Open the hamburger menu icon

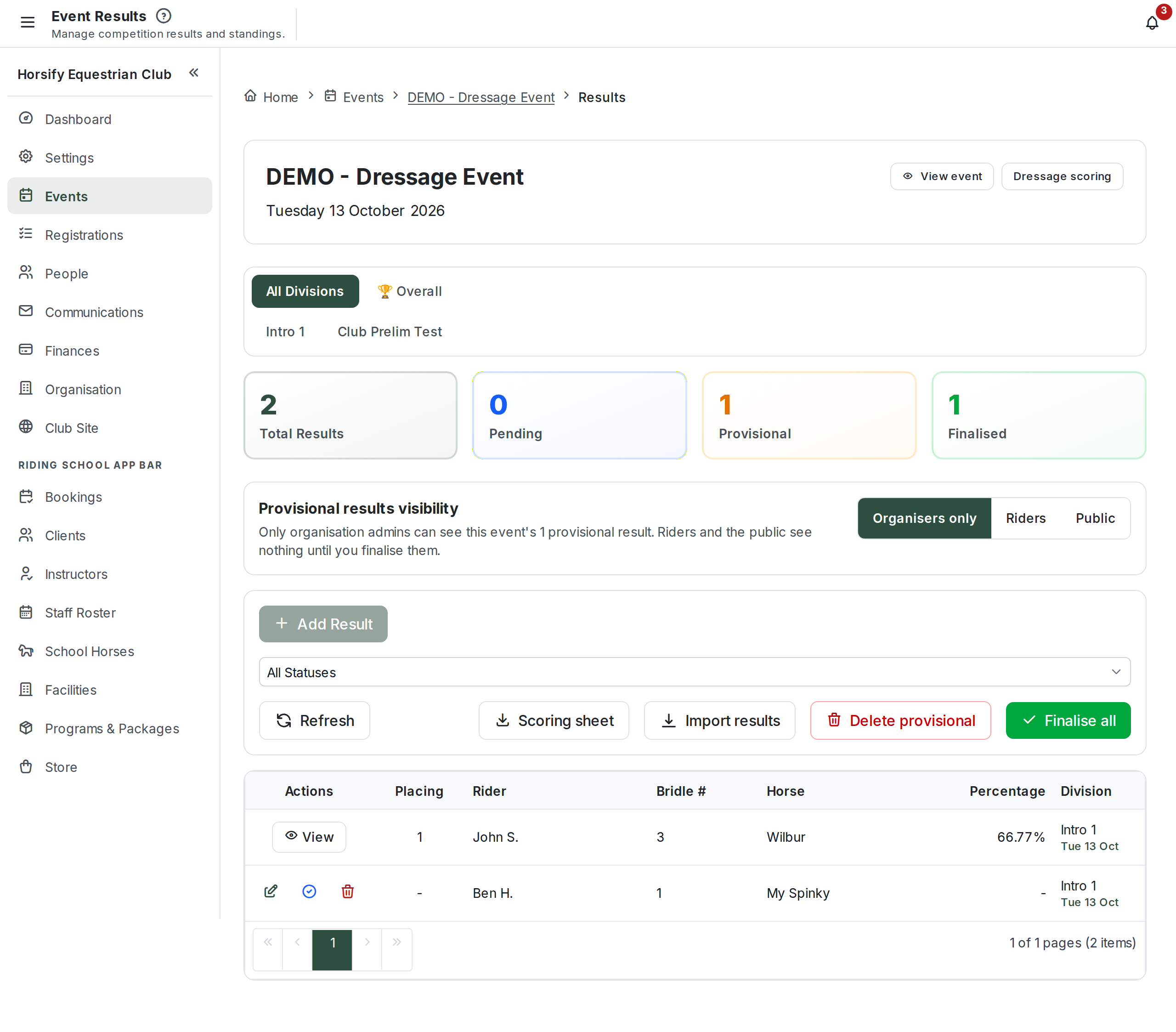coord(27,23)
